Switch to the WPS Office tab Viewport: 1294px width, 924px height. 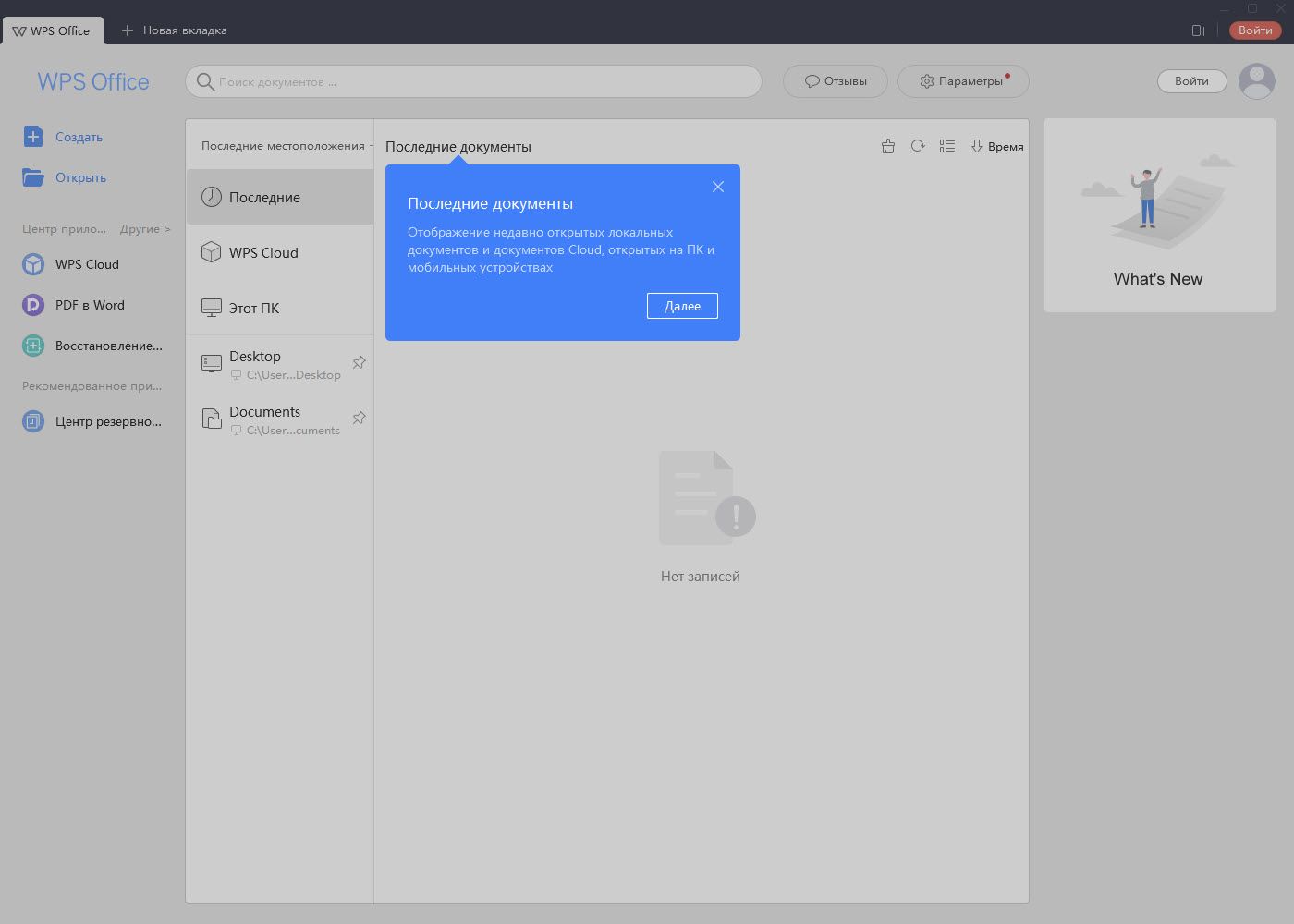click(52, 30)
